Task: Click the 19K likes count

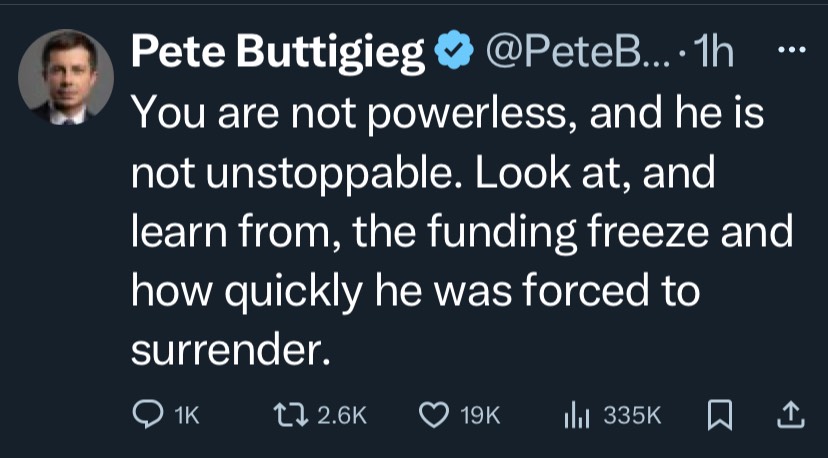Action: click(x=480, y=416)
